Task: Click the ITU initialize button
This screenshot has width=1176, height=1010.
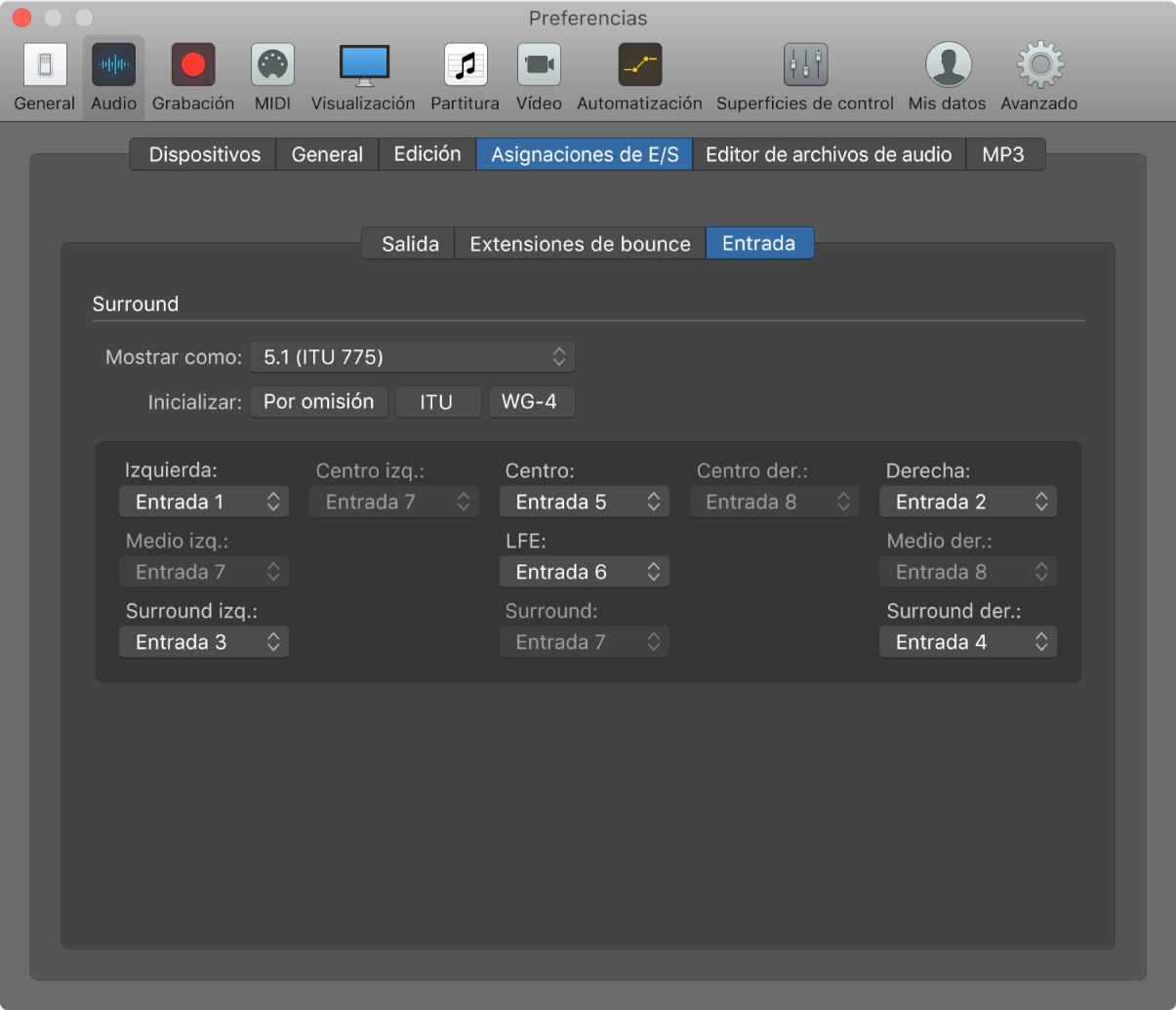Action: pos(437,402)
